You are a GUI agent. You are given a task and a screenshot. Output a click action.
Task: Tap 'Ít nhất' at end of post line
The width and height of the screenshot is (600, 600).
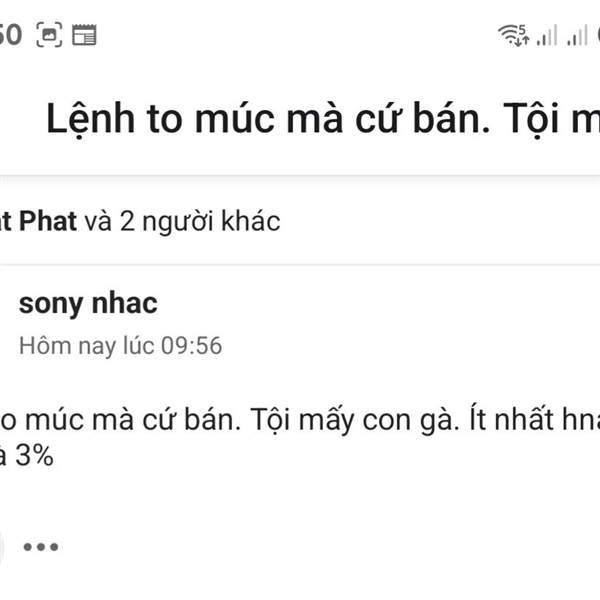point(512,419)
